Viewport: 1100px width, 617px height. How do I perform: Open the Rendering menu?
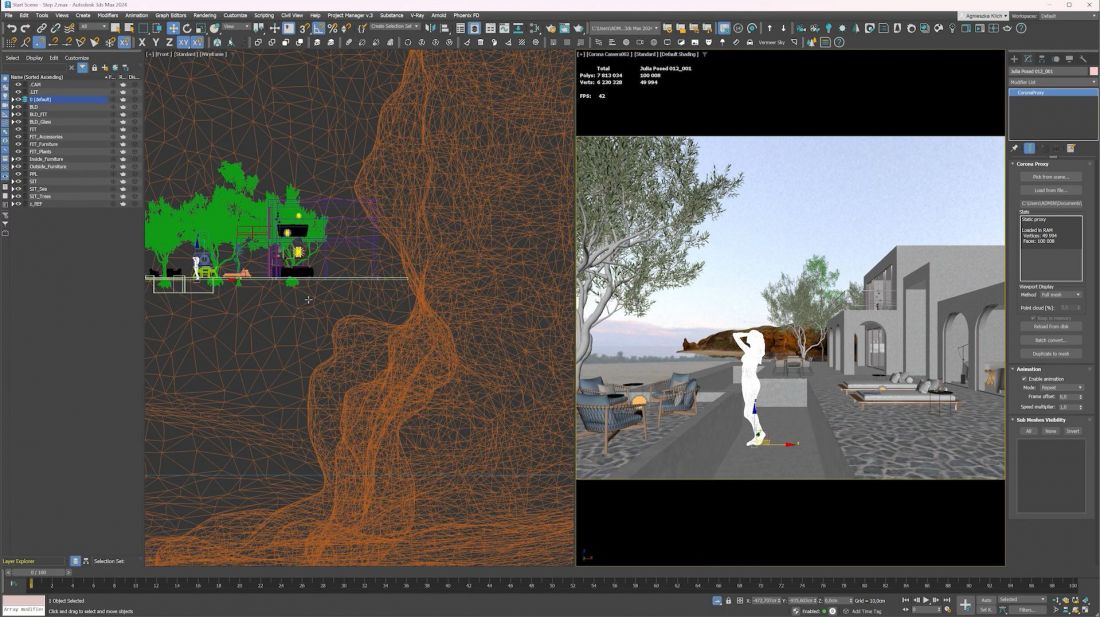click(205, 15)
